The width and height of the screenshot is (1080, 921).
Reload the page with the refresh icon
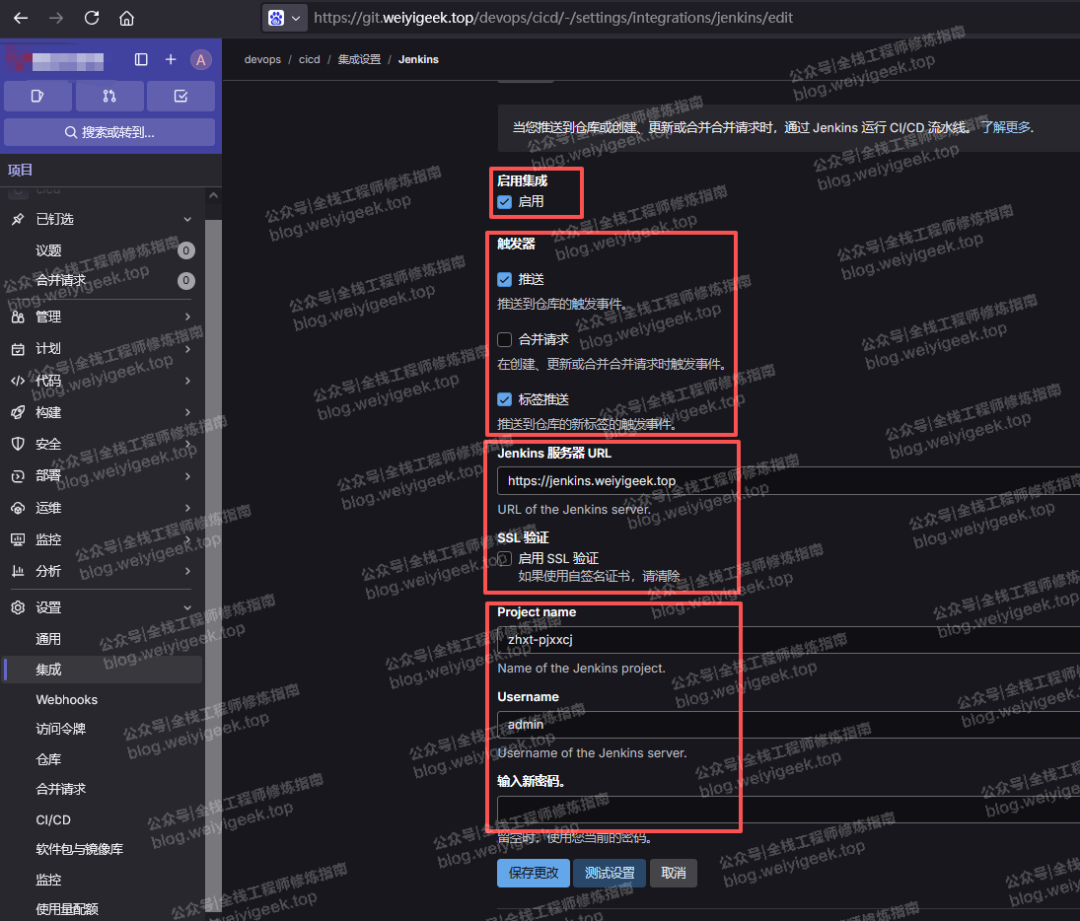pyautogui.click(x=92, y=18)
